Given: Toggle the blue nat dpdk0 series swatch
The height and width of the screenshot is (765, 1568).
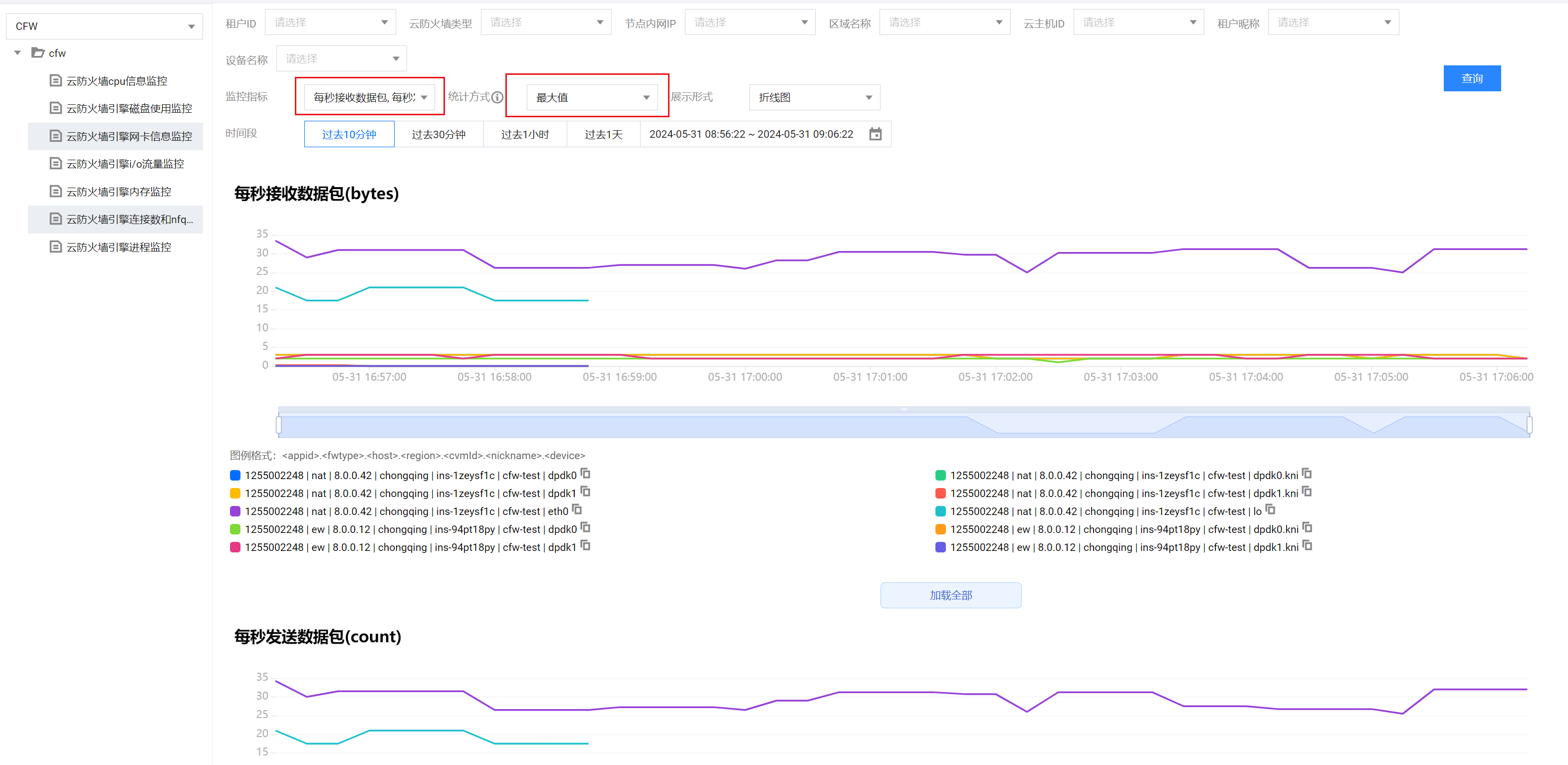Looking at the screenshot, I should tap(235, 475).
